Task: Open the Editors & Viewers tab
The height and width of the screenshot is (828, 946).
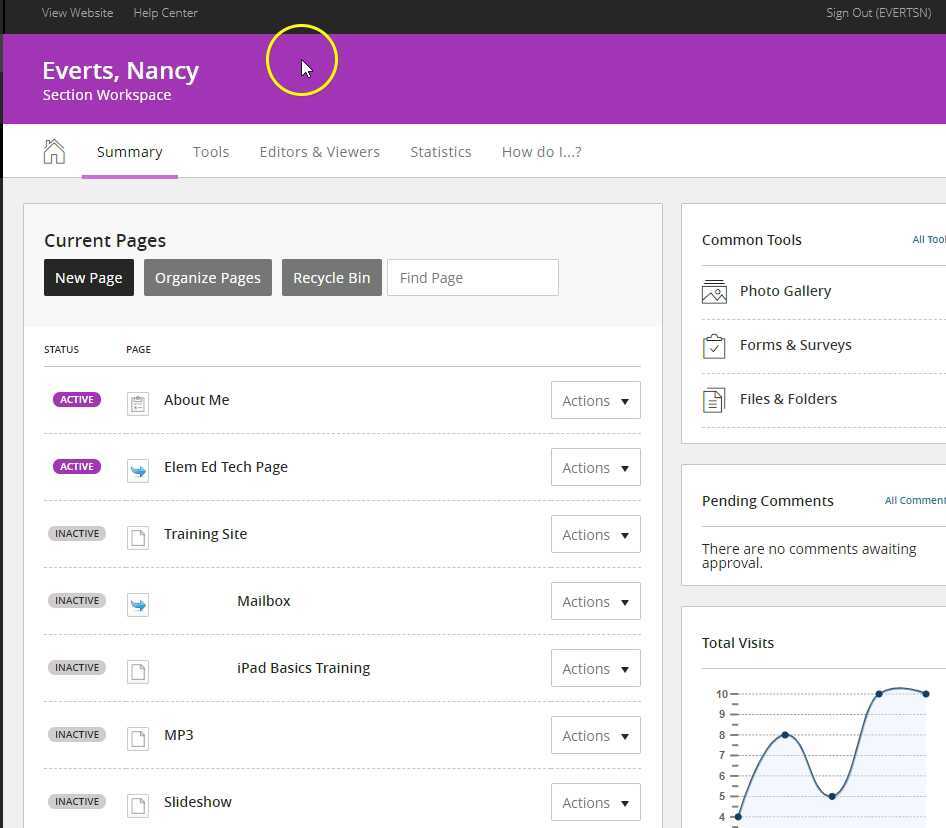Action: click(319, 152)
